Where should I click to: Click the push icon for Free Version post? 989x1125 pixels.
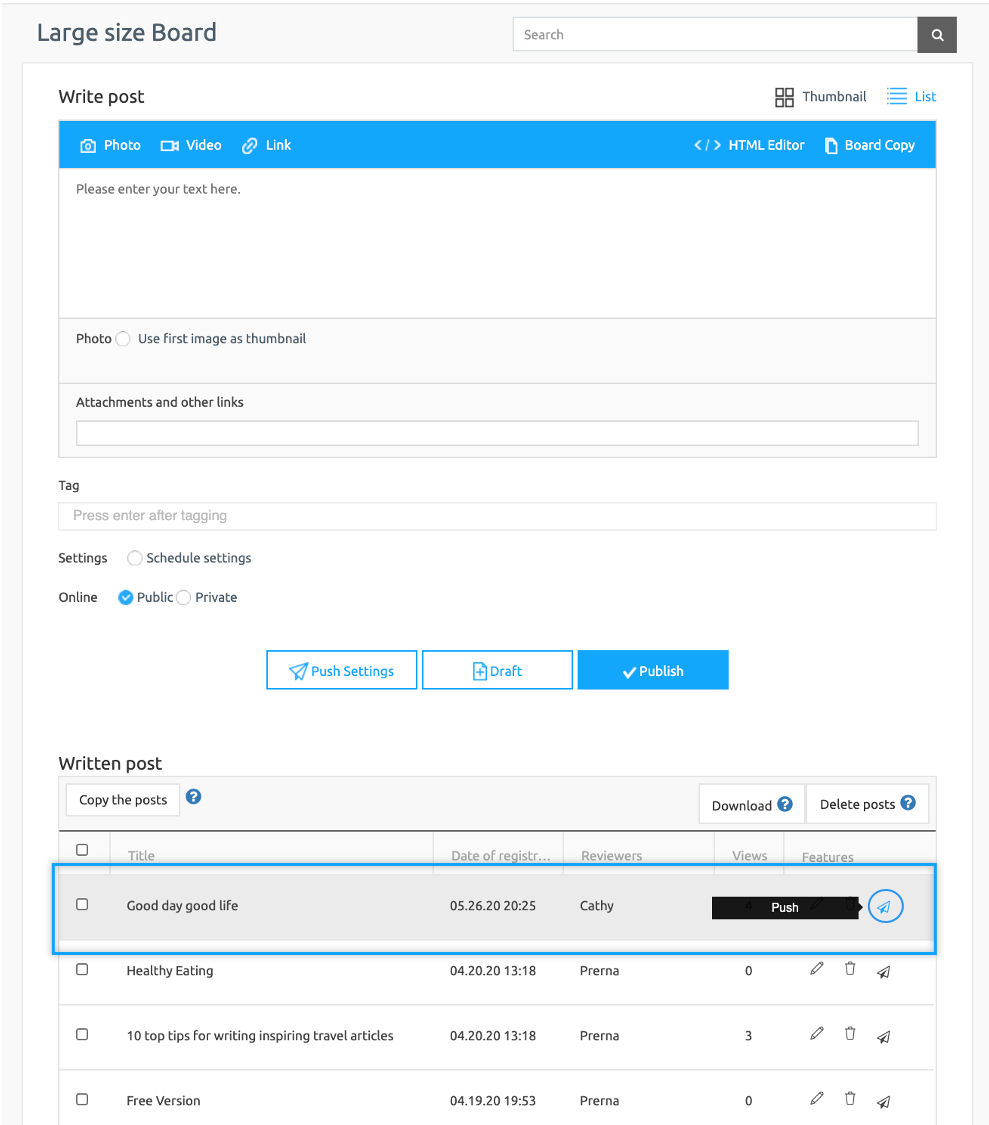pos(883,1101)
